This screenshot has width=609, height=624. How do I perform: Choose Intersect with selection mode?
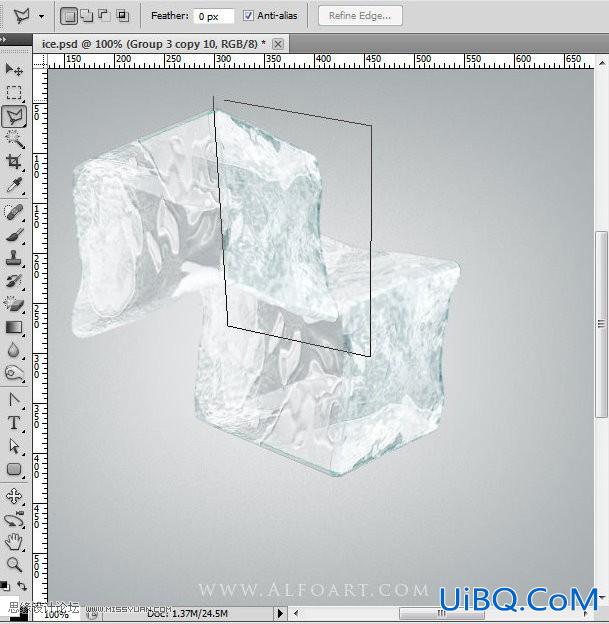pyautogui.click(x=123, y=16)
